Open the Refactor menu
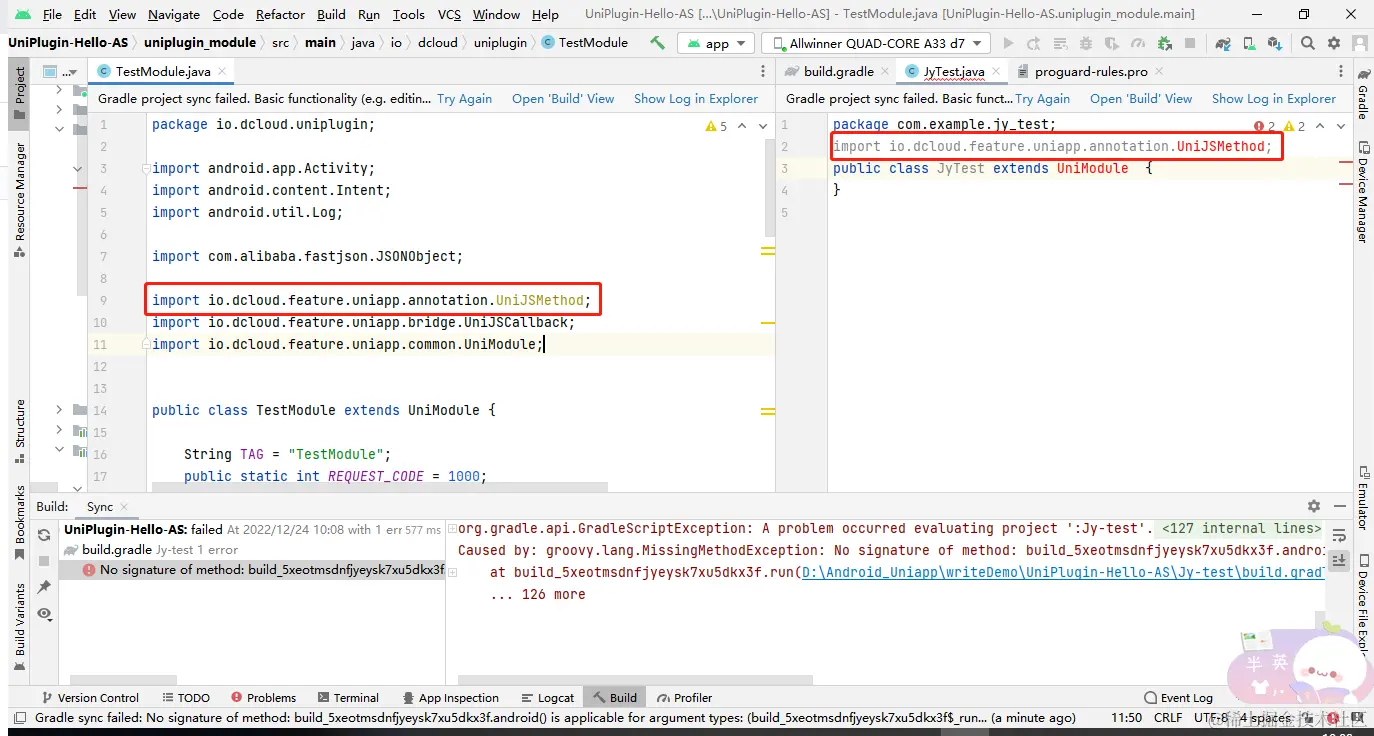Viewport: 1374px width, 736px height. (280, 14)
